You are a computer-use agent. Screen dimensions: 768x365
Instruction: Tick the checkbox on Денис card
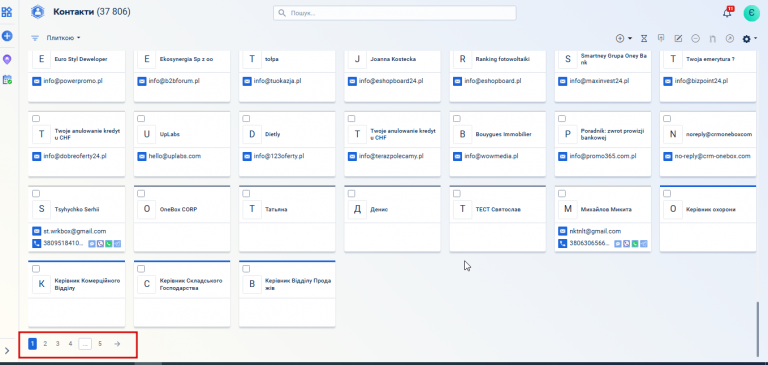point(352,194)
